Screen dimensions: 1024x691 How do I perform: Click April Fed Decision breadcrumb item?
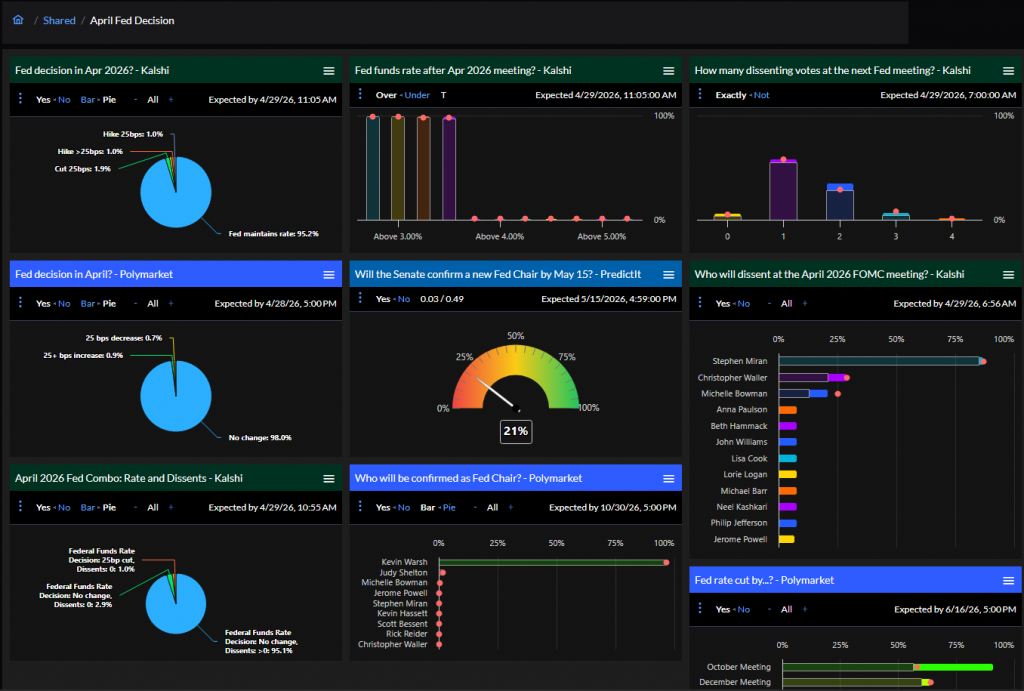coord(132,20)
